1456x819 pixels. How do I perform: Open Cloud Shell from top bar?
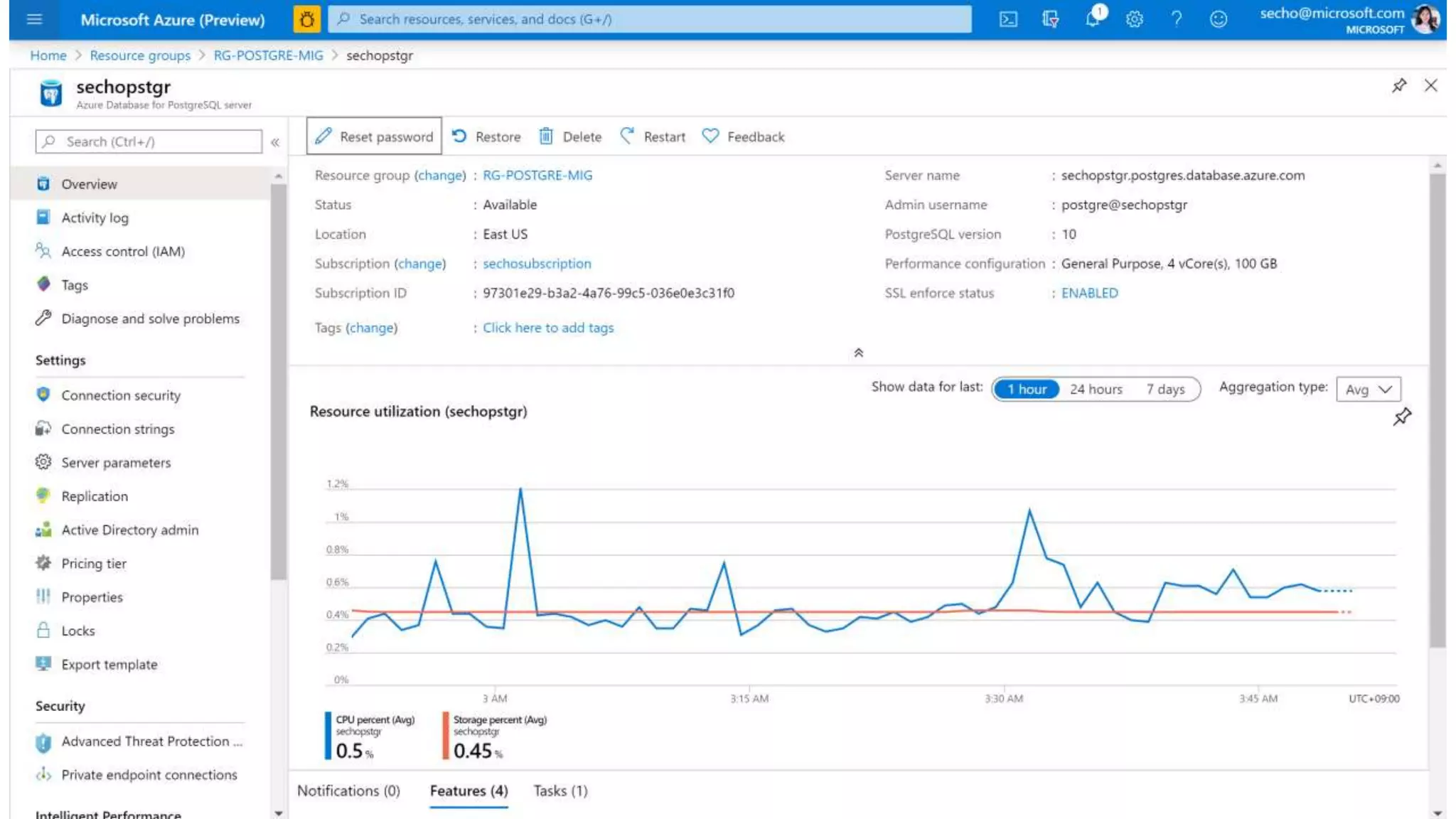click(x=1008, y=19)
